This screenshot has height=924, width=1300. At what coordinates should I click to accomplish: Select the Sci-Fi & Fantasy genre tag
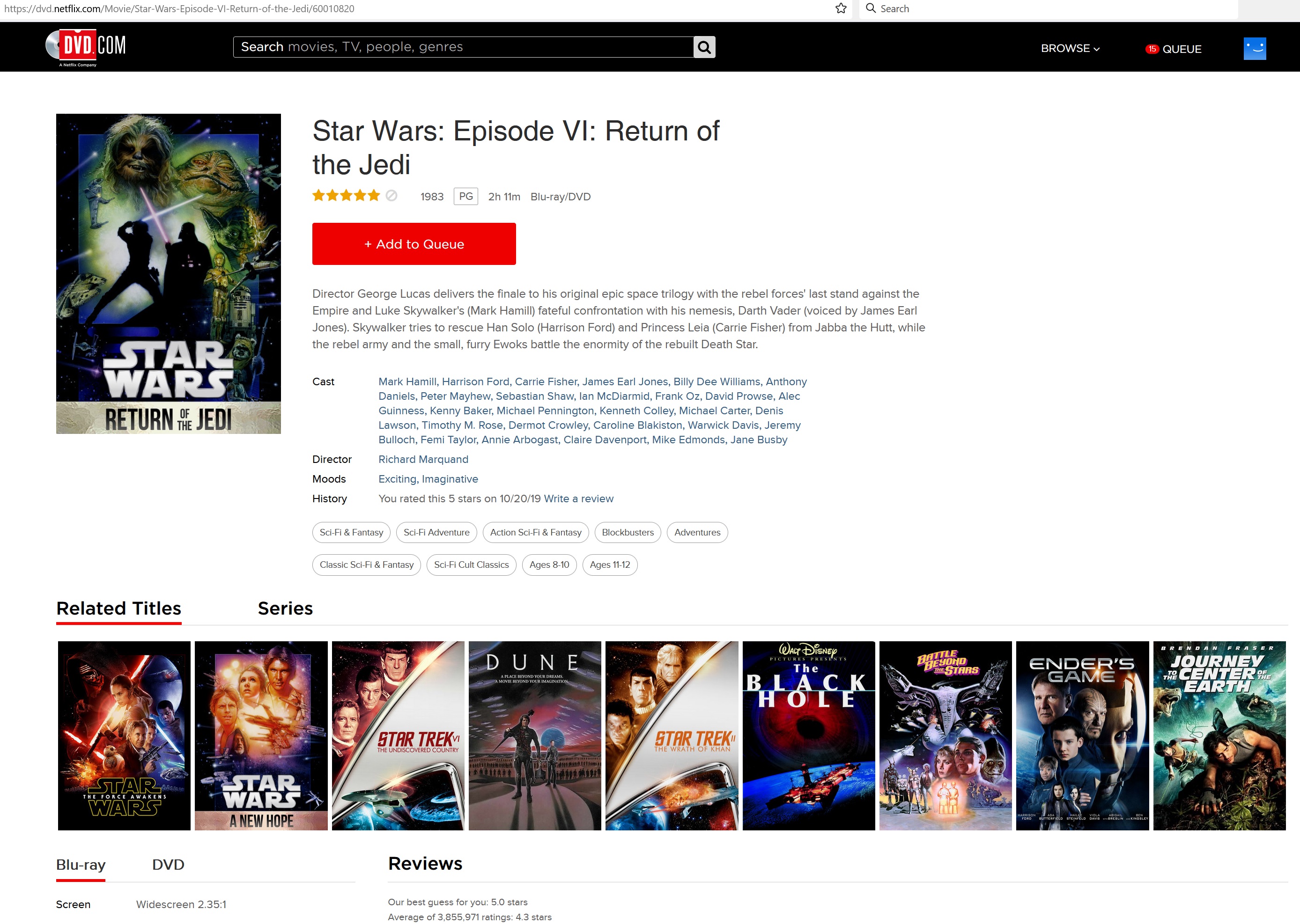coord(351,533)
